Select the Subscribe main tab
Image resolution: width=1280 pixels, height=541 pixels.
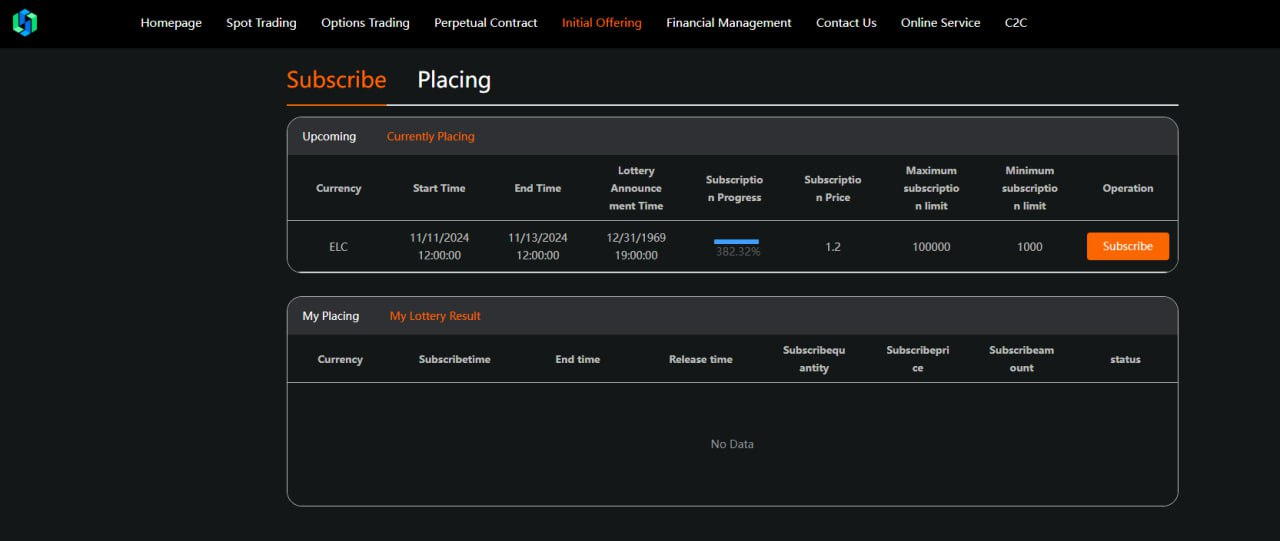(336, 80)
